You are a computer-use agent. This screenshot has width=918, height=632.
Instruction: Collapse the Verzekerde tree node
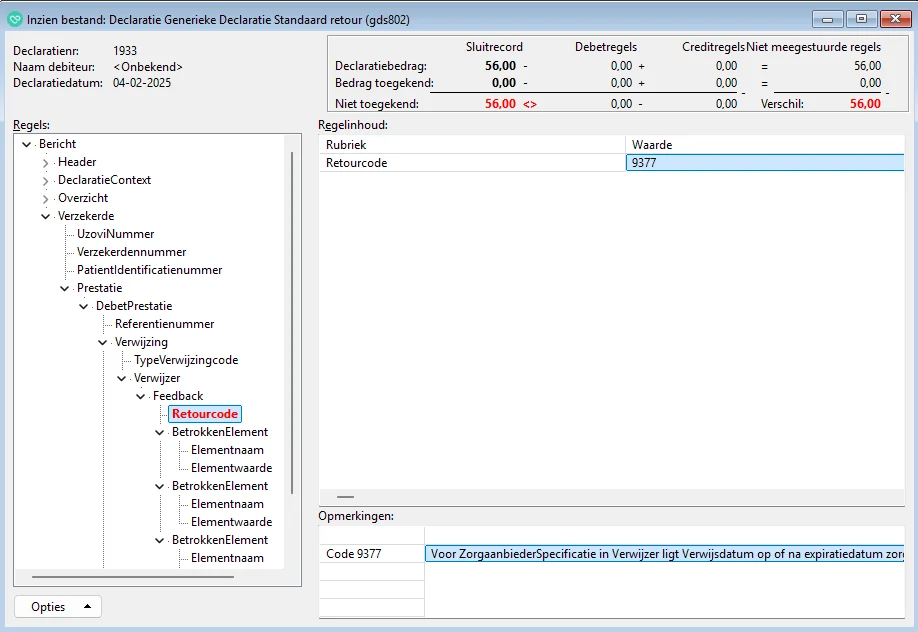point(45,216)
